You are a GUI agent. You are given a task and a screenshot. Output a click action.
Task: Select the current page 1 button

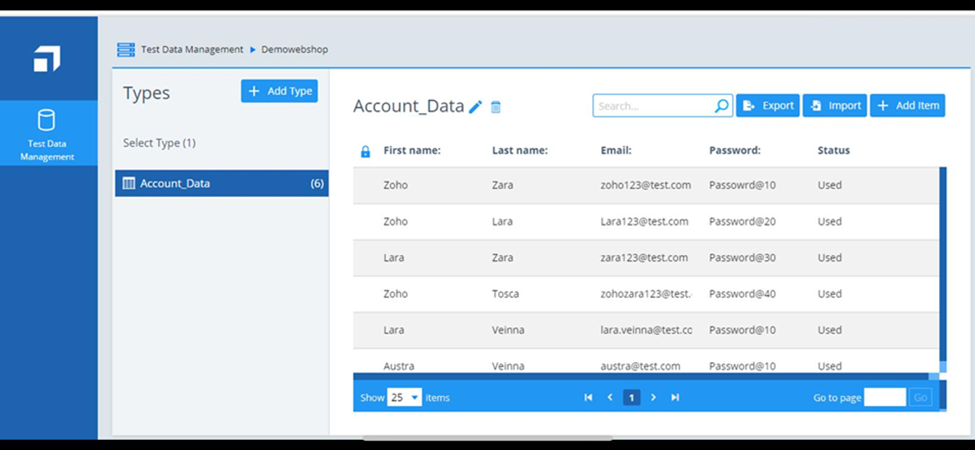[631, 397]
